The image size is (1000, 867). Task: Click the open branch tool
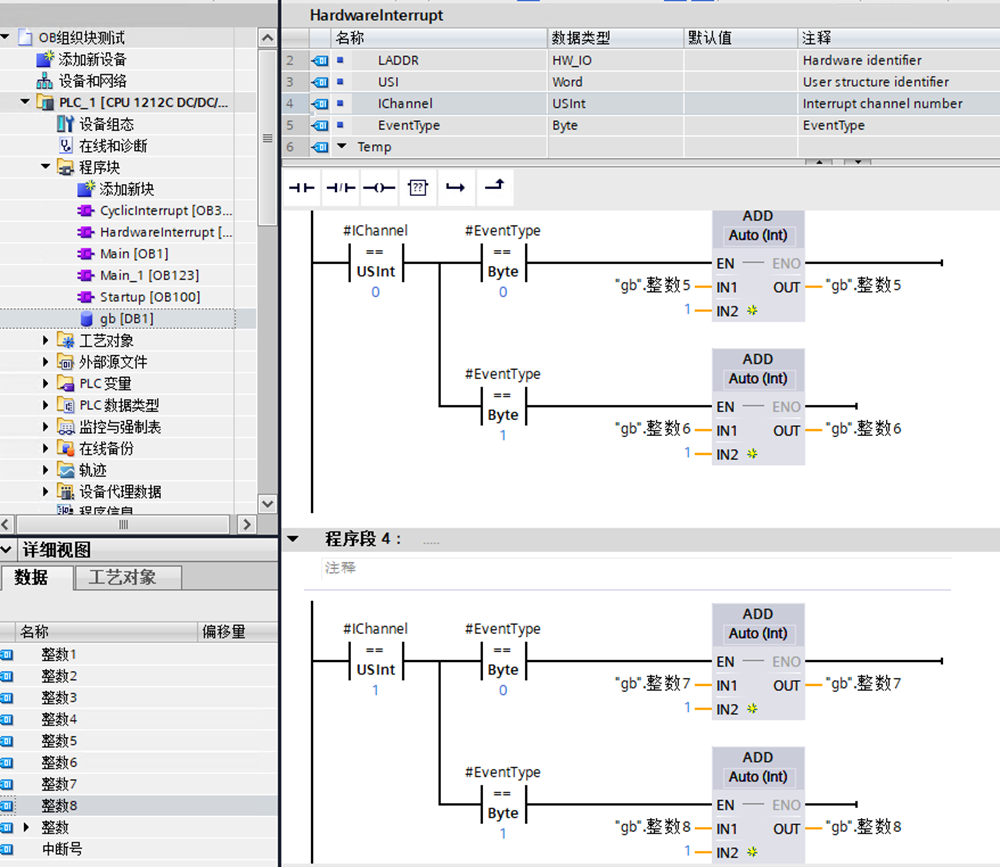(456, 187)
